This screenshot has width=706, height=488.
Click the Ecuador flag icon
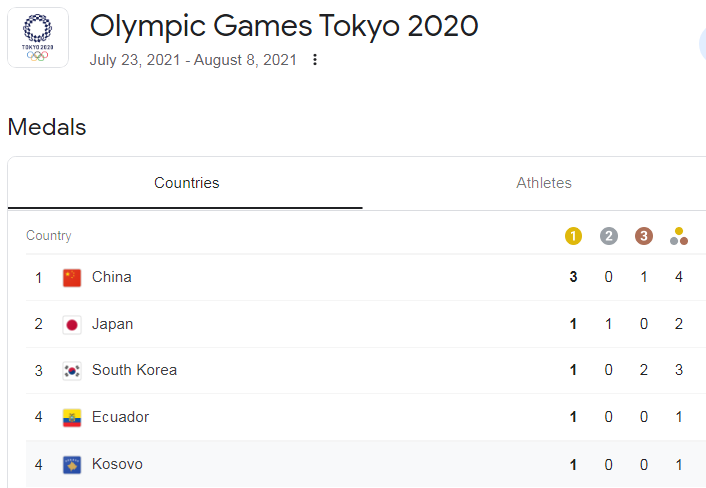pos(72,417)
